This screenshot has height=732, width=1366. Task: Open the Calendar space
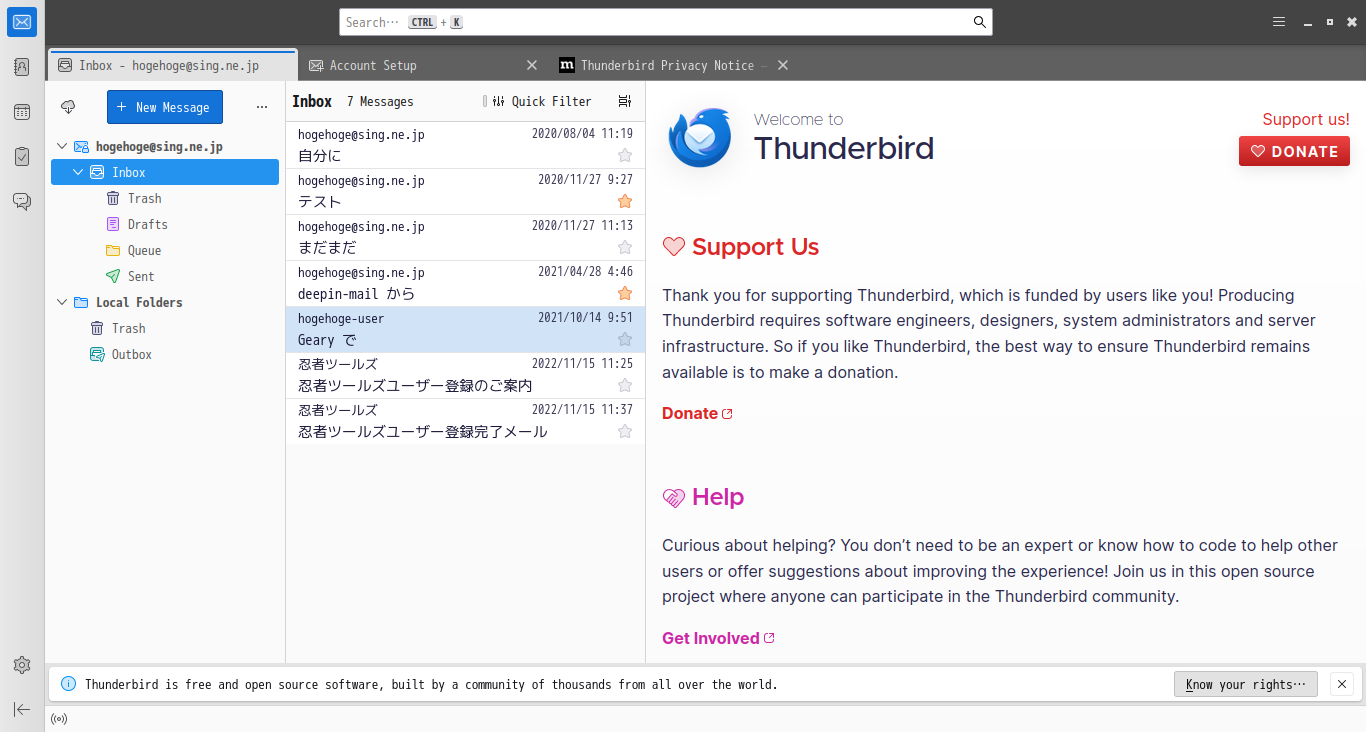point(22,112)
